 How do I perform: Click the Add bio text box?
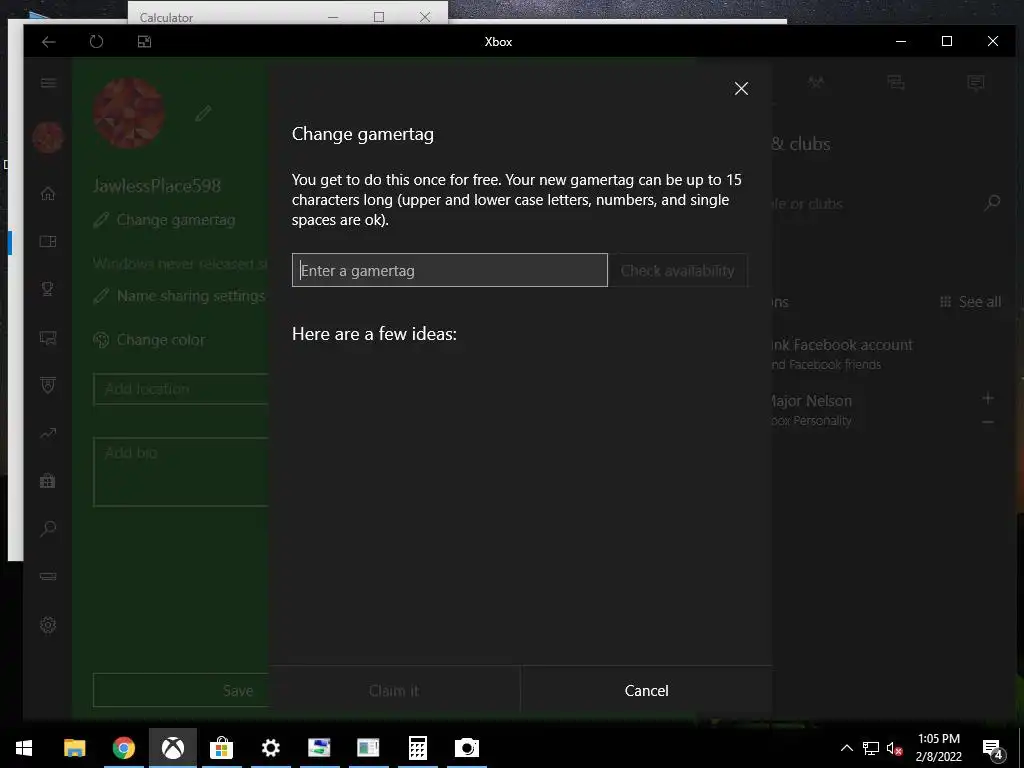click(x=181, y=472)
